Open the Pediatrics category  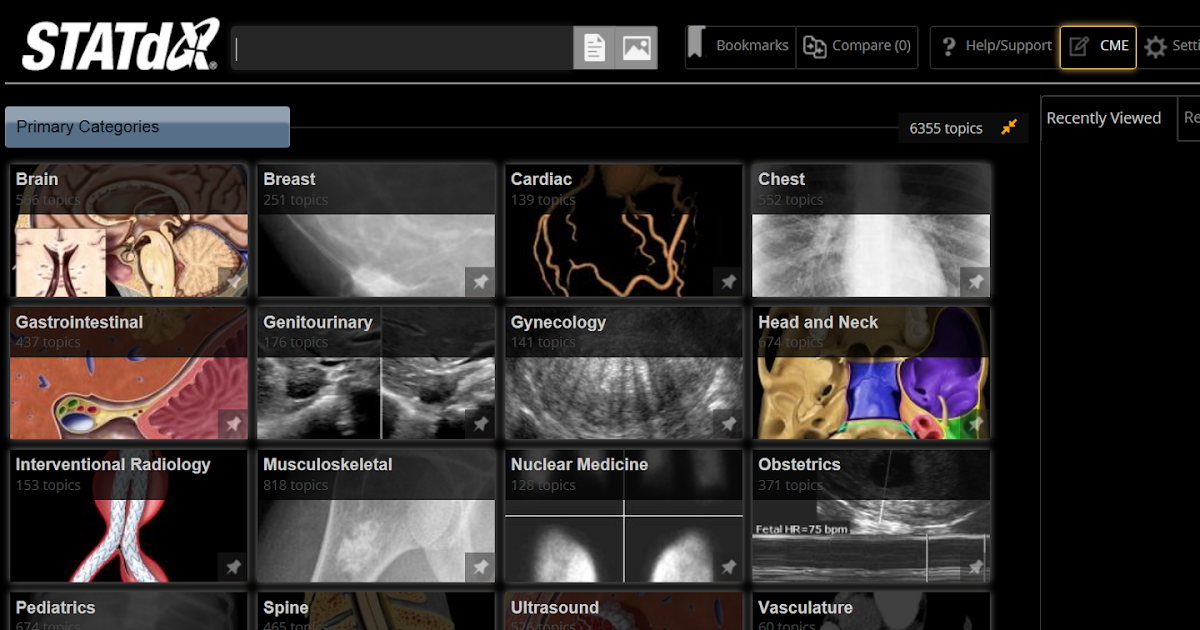(x=128, y=610)
